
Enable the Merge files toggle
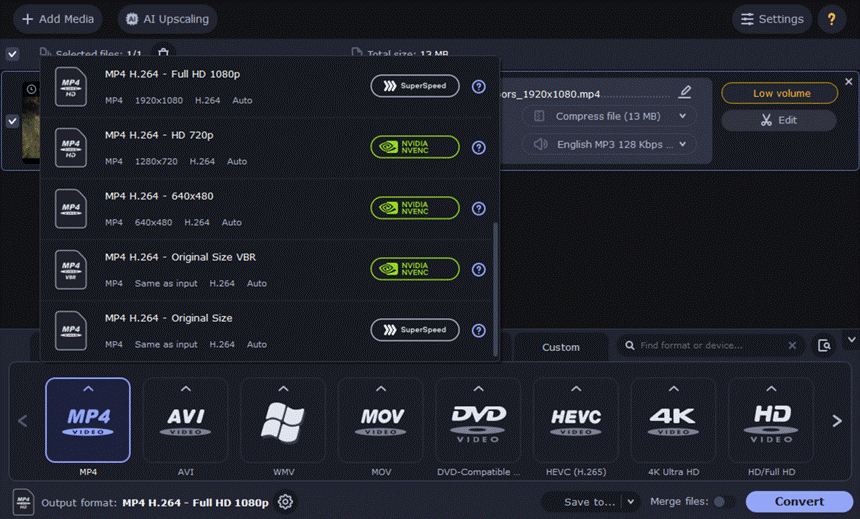click(723, 502)
